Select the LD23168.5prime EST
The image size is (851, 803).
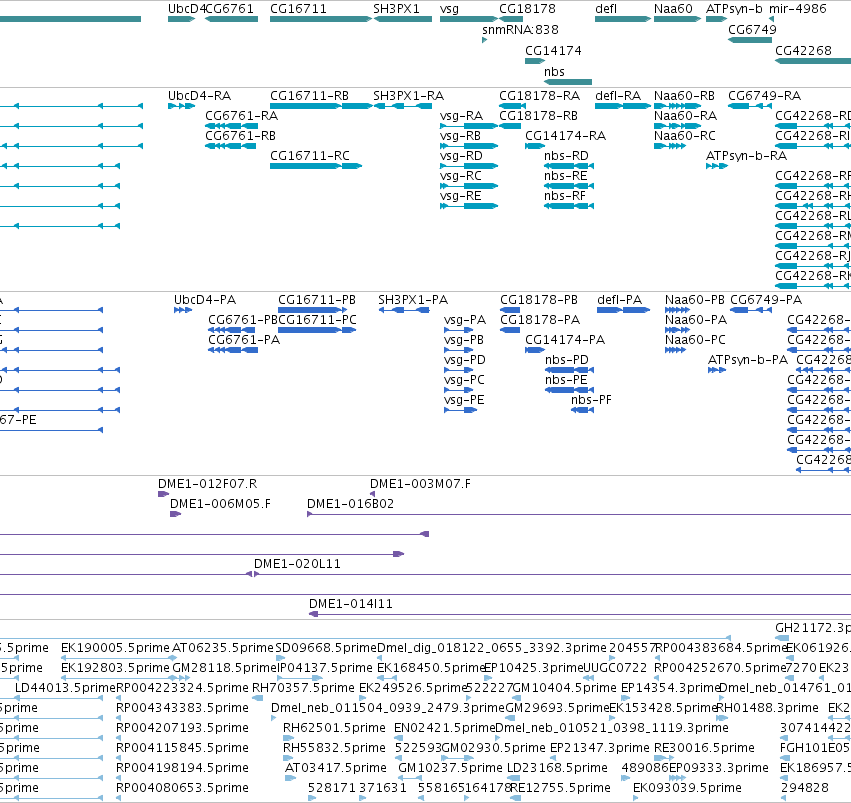coord(514,778)
